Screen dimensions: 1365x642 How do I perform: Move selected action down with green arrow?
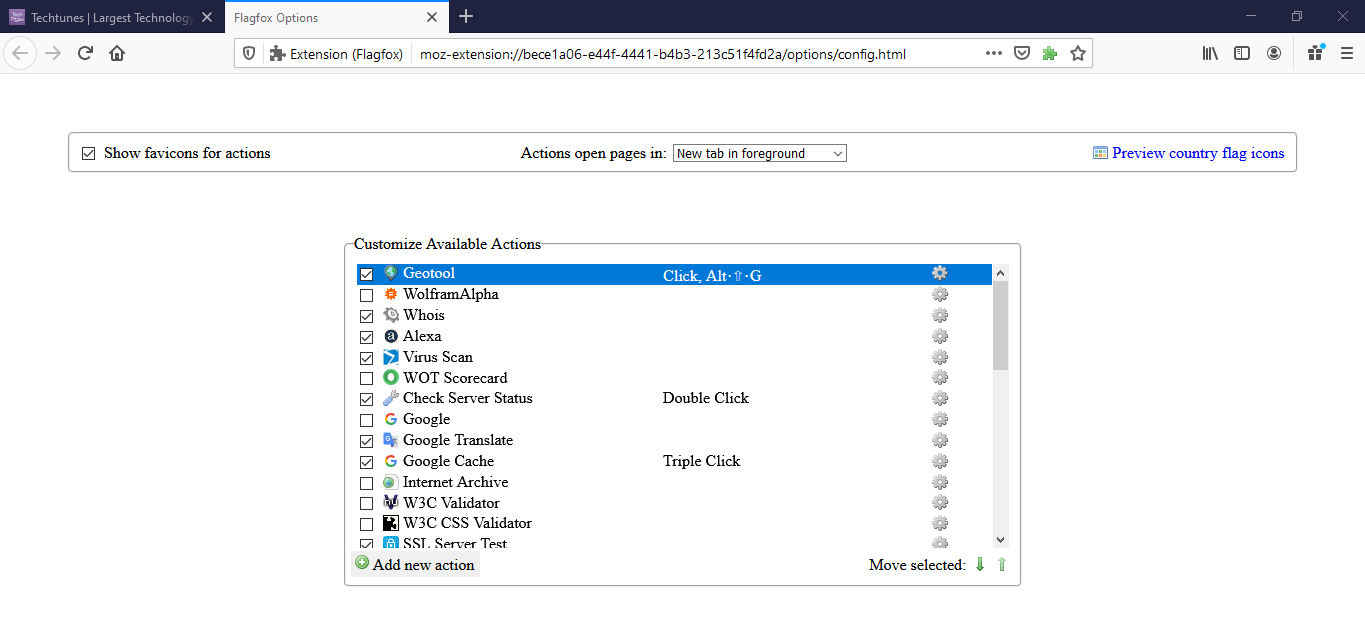(x=980, y=565)
